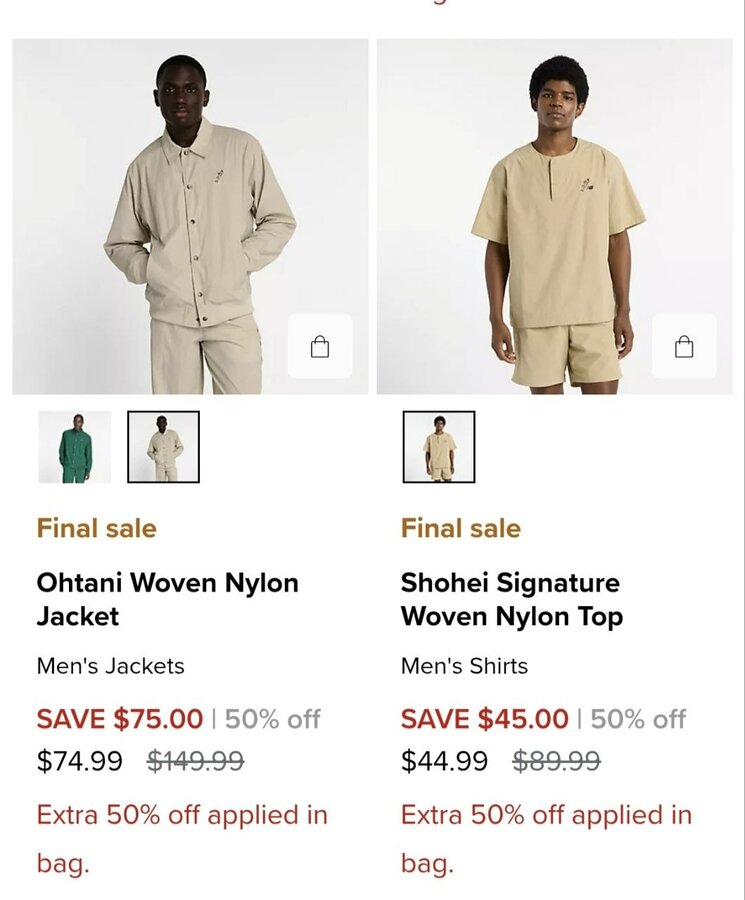
Task: Click the Final sale label above jacket
Action: (x=96, y=528)
